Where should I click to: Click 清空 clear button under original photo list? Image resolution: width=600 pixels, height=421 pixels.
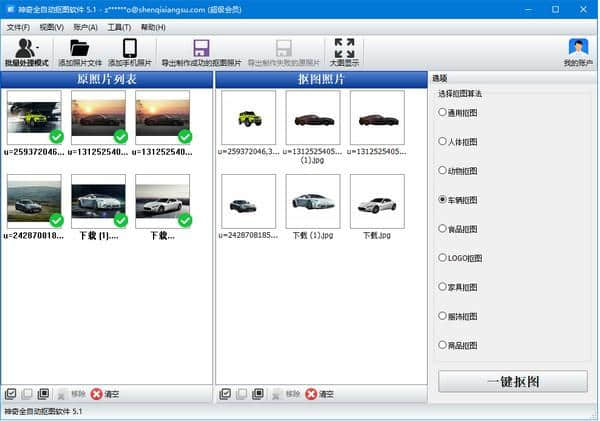tap(97, 394)
